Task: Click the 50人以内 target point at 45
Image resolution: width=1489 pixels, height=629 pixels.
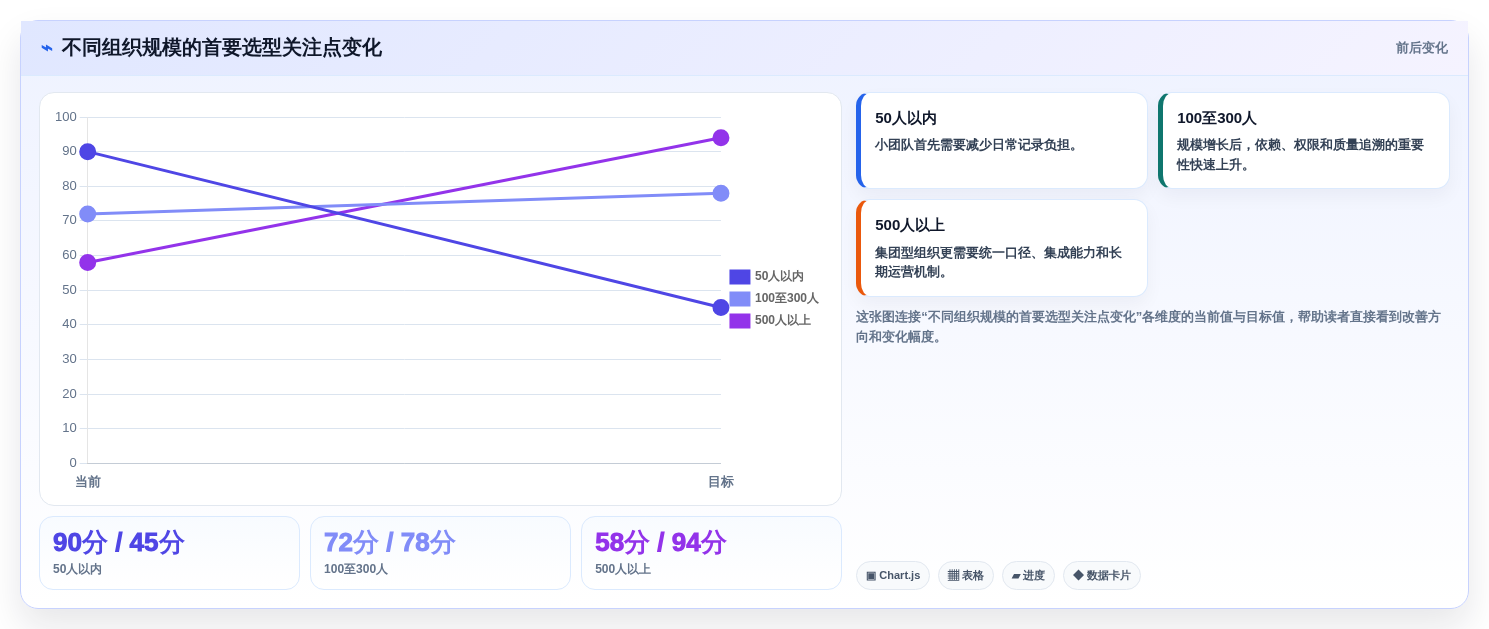Action: coord(721,307)
